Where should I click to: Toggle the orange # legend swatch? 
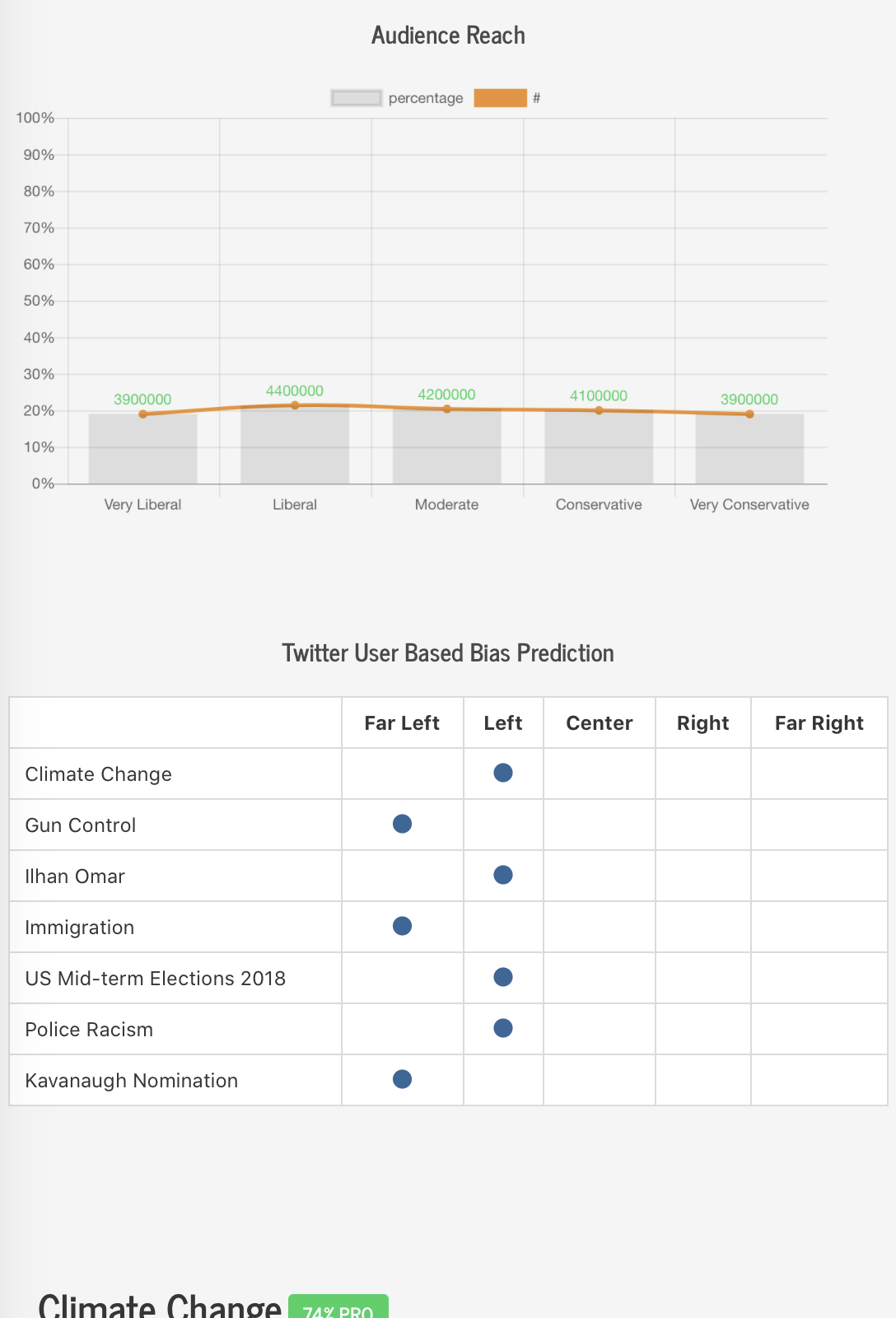pos(500,98)
